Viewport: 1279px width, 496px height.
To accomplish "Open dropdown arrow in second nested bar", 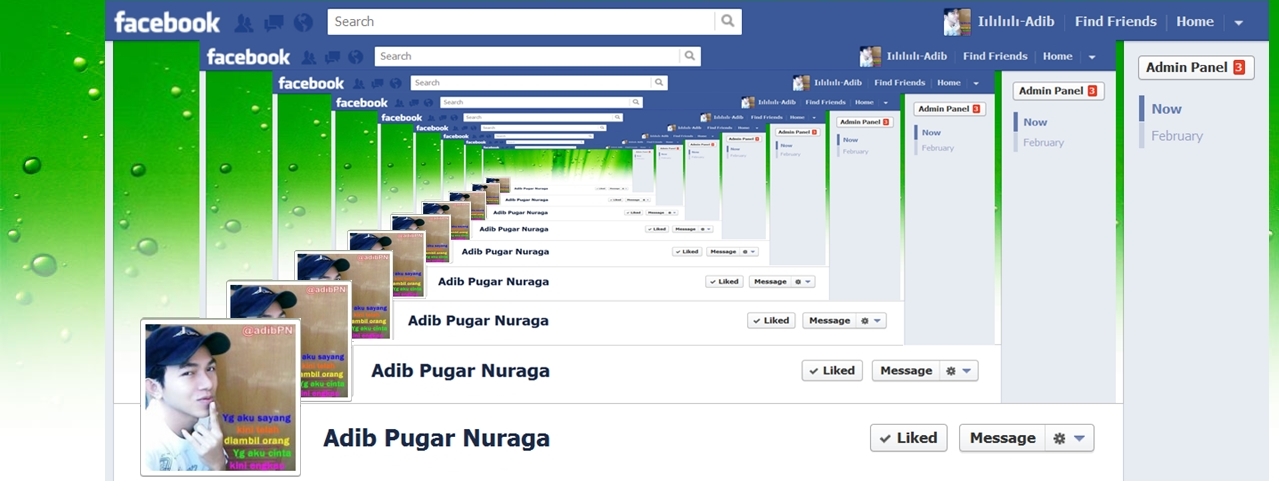I will coord(1092,57).
